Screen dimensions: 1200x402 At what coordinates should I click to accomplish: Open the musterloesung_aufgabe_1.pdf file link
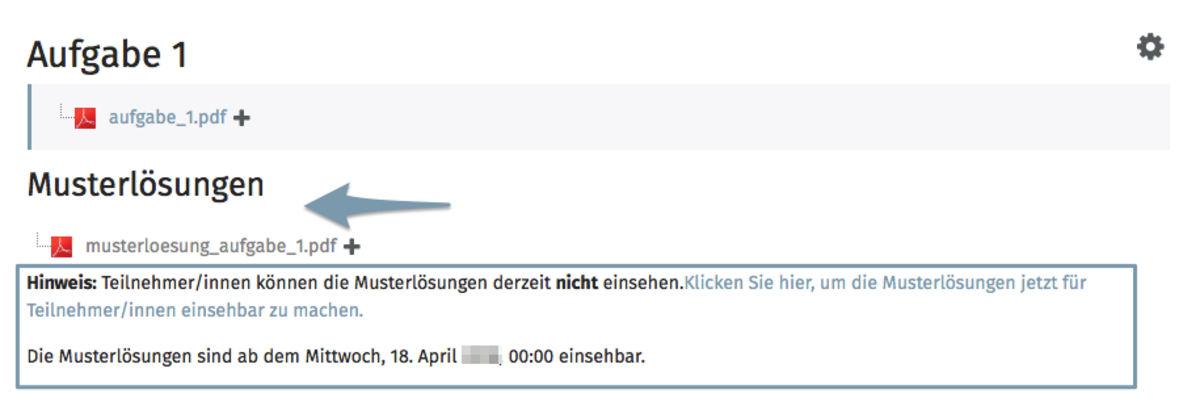click(x=211, y=246)
